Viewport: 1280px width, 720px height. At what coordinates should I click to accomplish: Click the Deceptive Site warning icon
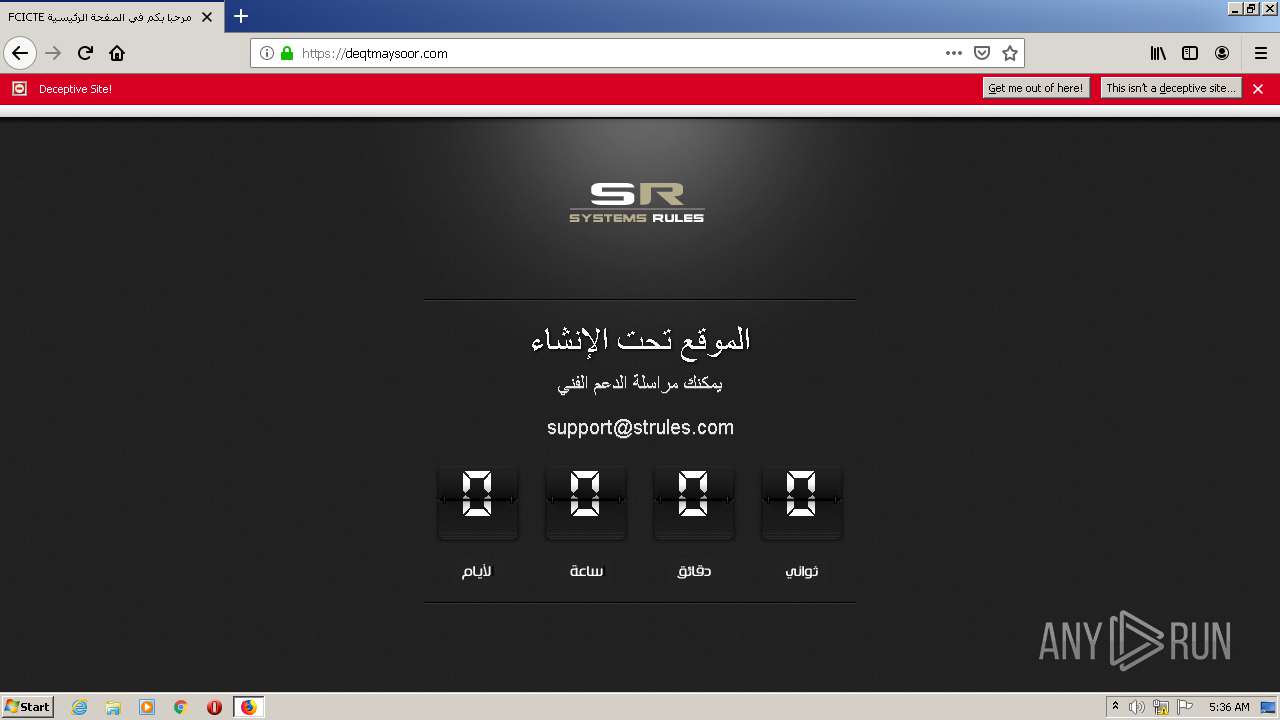point(19,89)
